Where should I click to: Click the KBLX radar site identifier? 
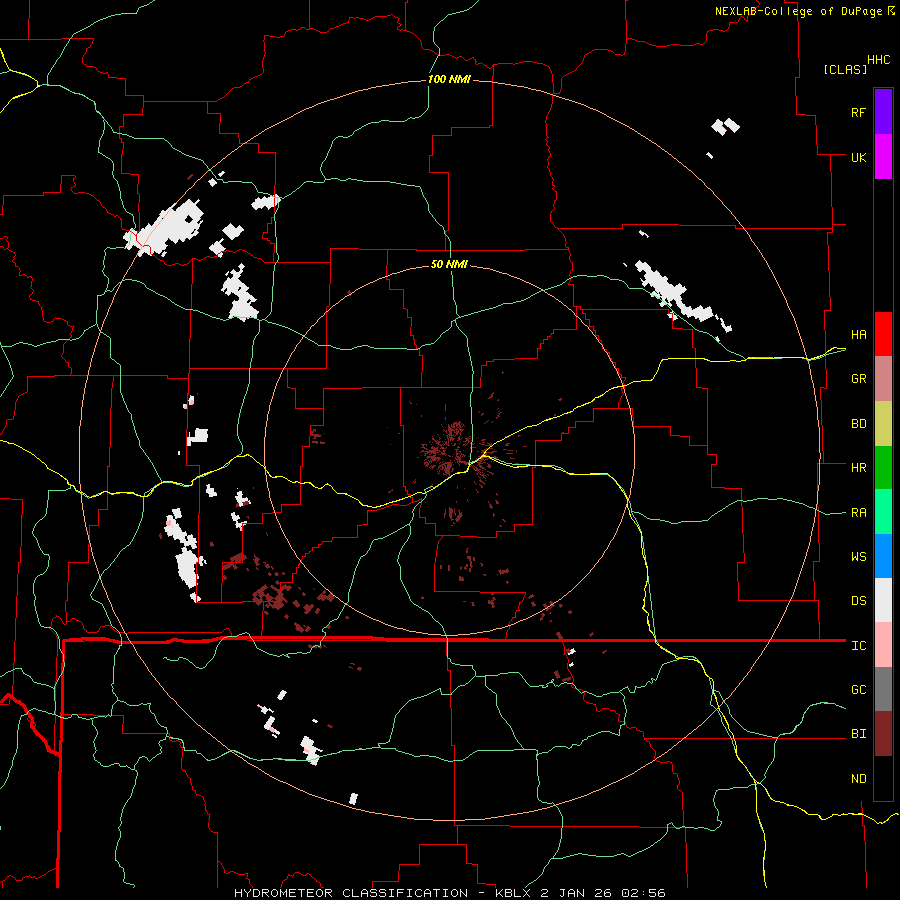tap(515, 893)
